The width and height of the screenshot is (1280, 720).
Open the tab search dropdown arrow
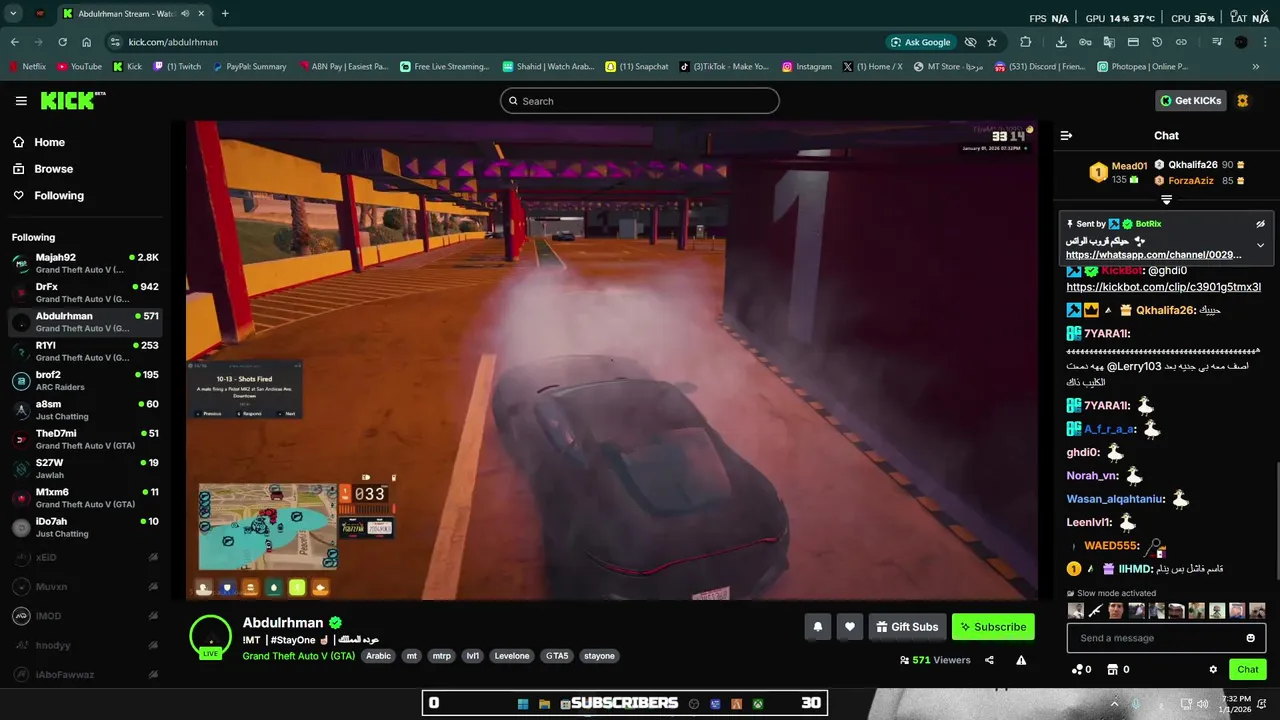13,14
